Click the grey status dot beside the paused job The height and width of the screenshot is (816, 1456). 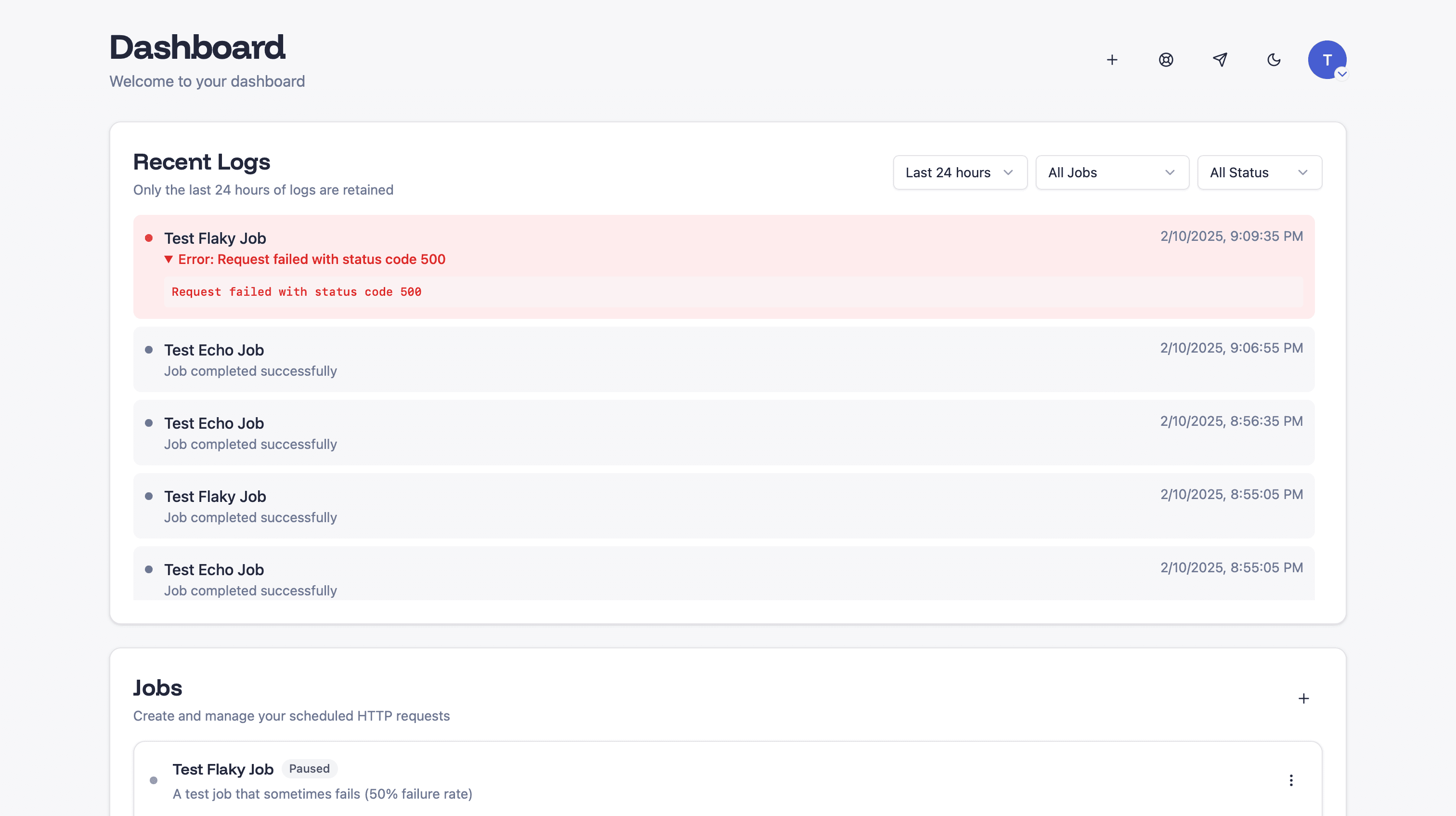(x=154, y=780)
